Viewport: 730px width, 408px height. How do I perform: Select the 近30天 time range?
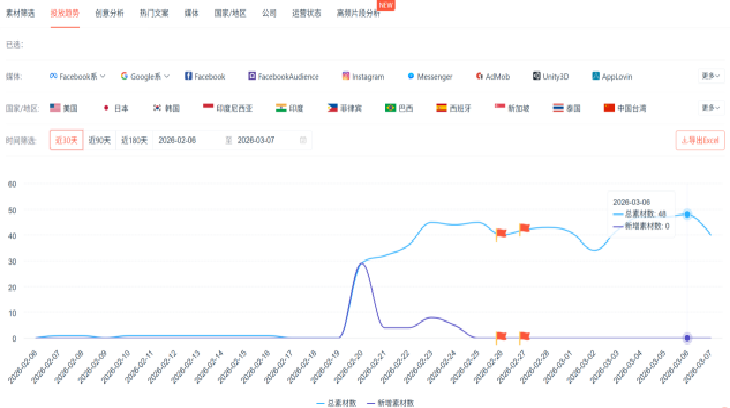click(x=65, y=140)
